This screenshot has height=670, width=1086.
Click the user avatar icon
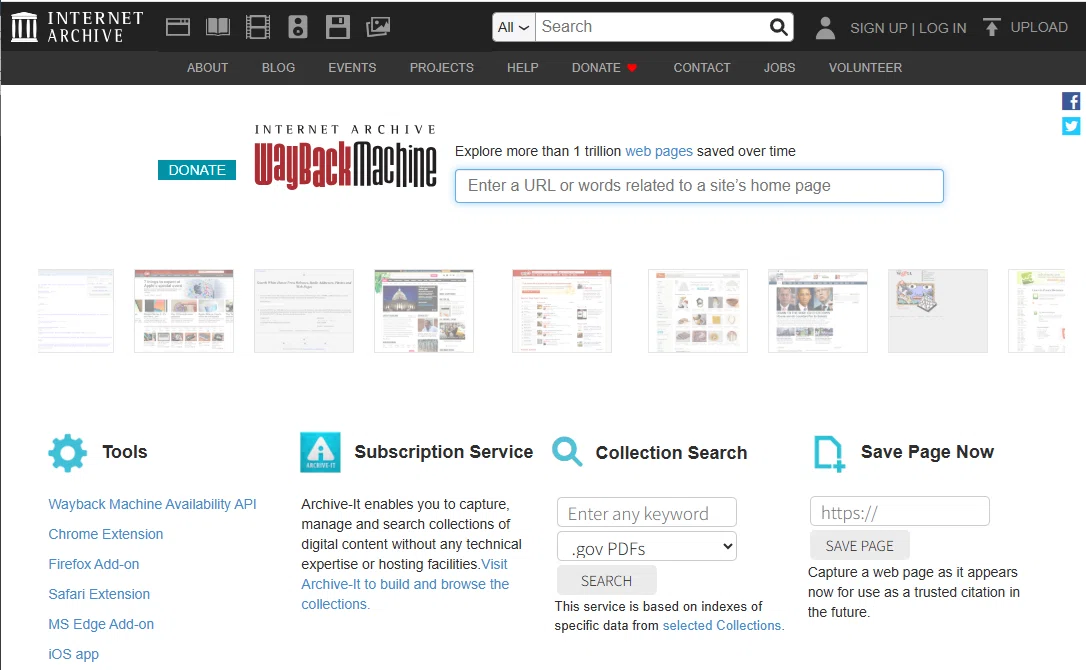(x=825, y=28)
